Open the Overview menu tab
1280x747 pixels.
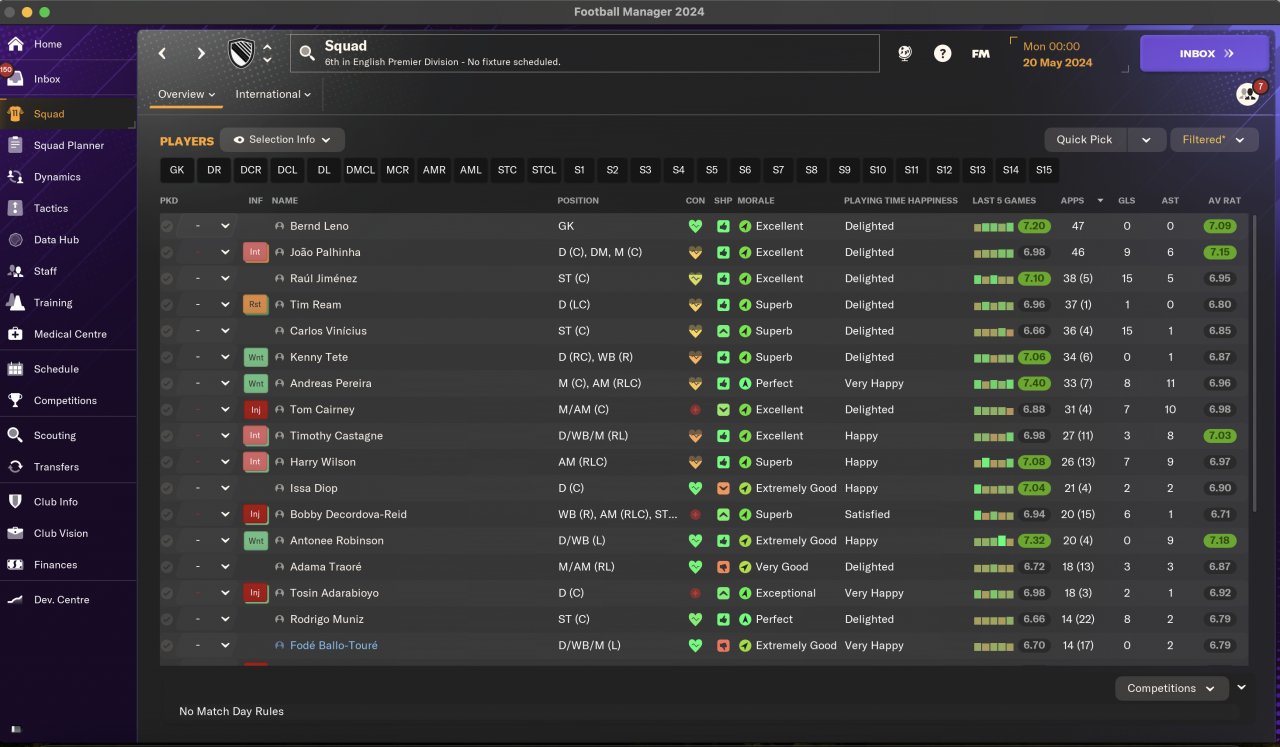click(x=187, y=94)
